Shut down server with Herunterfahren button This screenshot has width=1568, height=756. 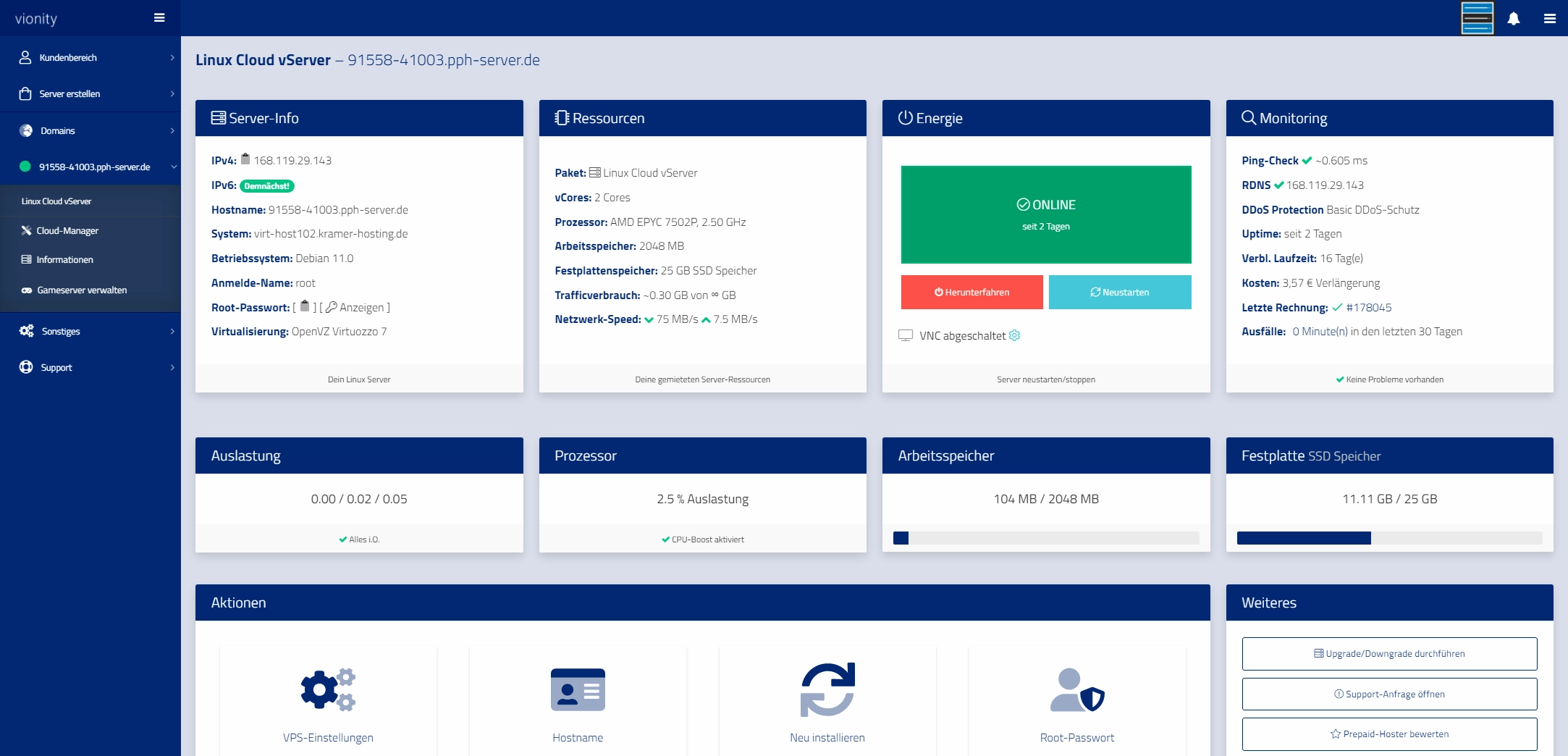[x=971, y=292]
